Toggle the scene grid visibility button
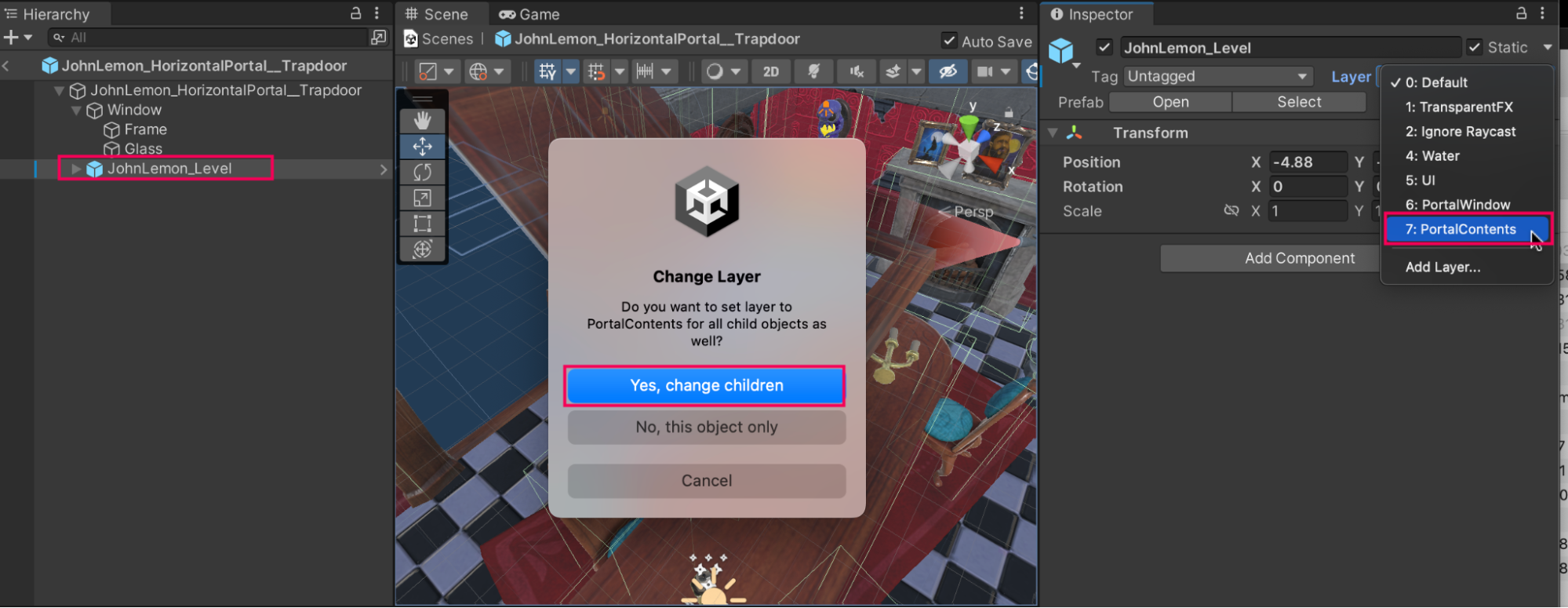This screenshot has height=608, width=1568. (x=548, y=71)
